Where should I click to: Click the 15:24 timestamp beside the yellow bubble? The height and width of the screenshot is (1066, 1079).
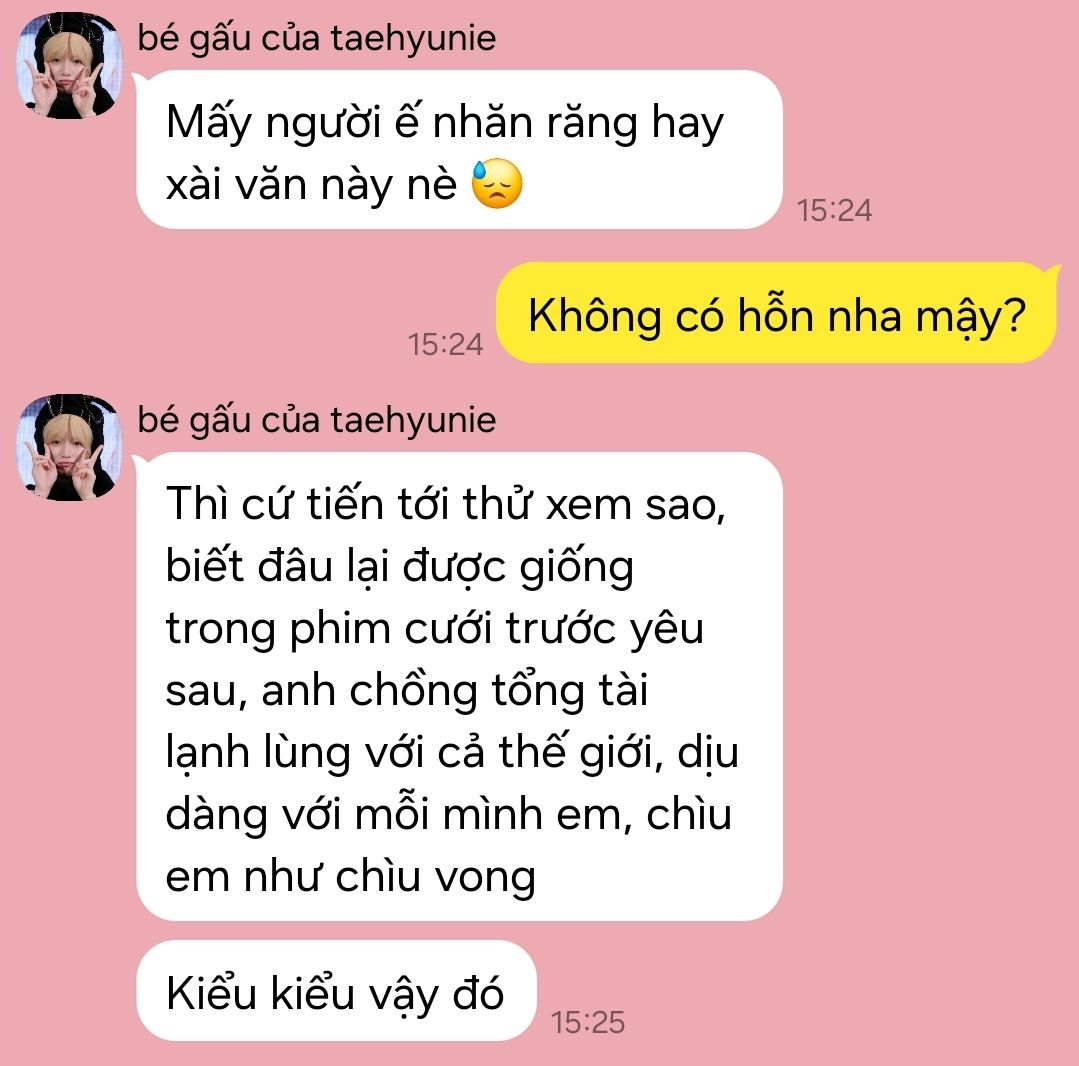click(x=445, y=344)
